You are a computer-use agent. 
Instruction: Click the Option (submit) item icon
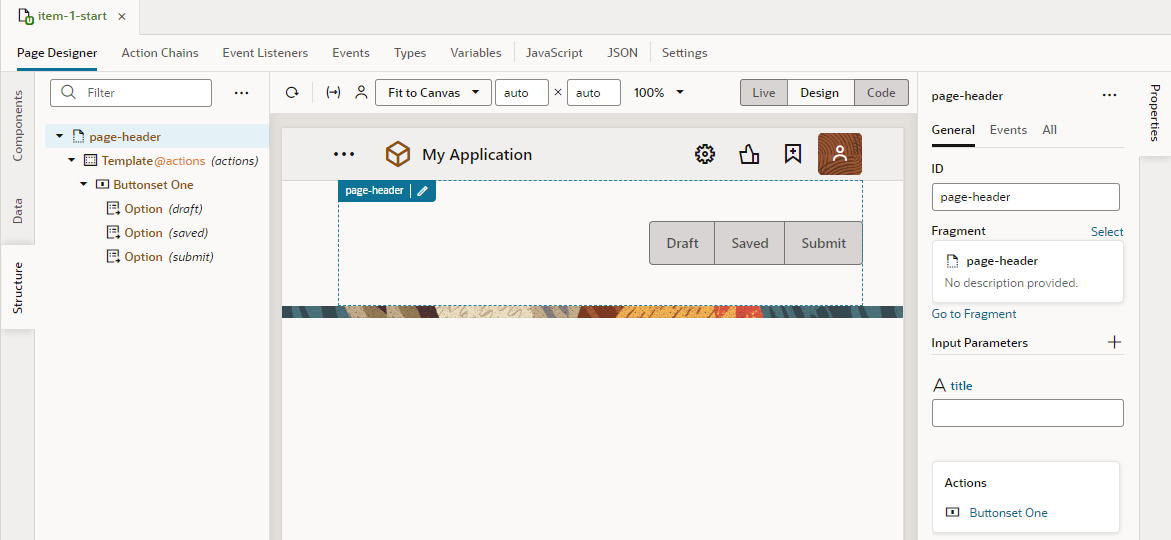tap(114, 256)
